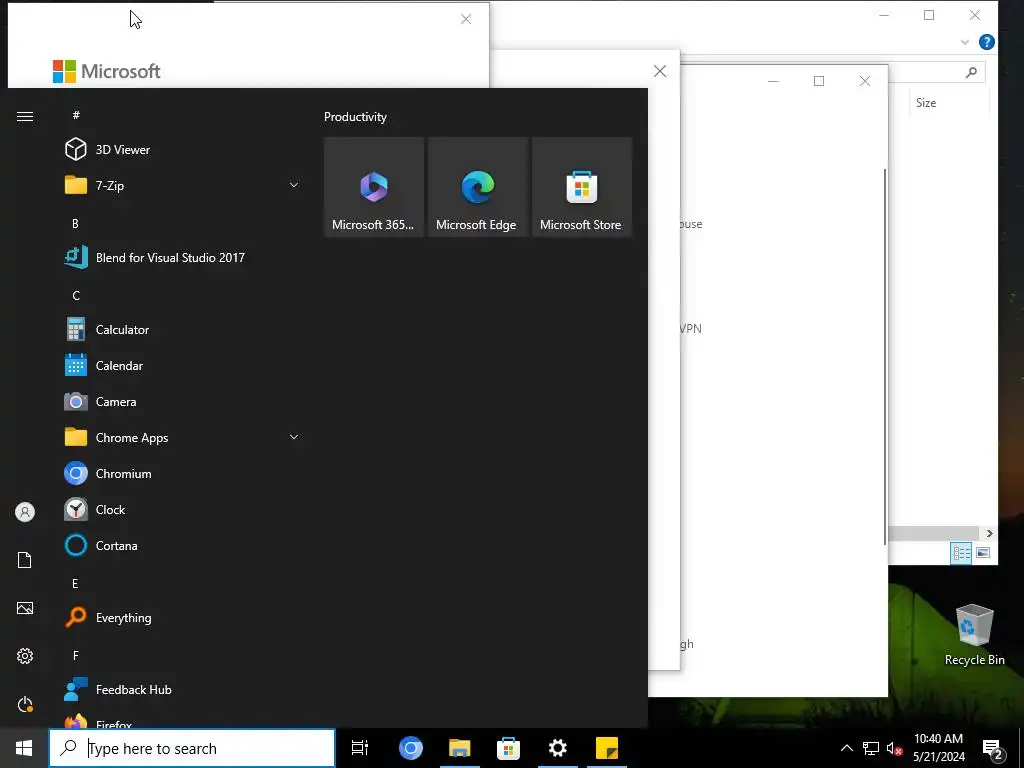This screenshot has height=768, width=1024.
Task: Click the F letter section header
Action: pyautogui.click(x=76, y=655)
